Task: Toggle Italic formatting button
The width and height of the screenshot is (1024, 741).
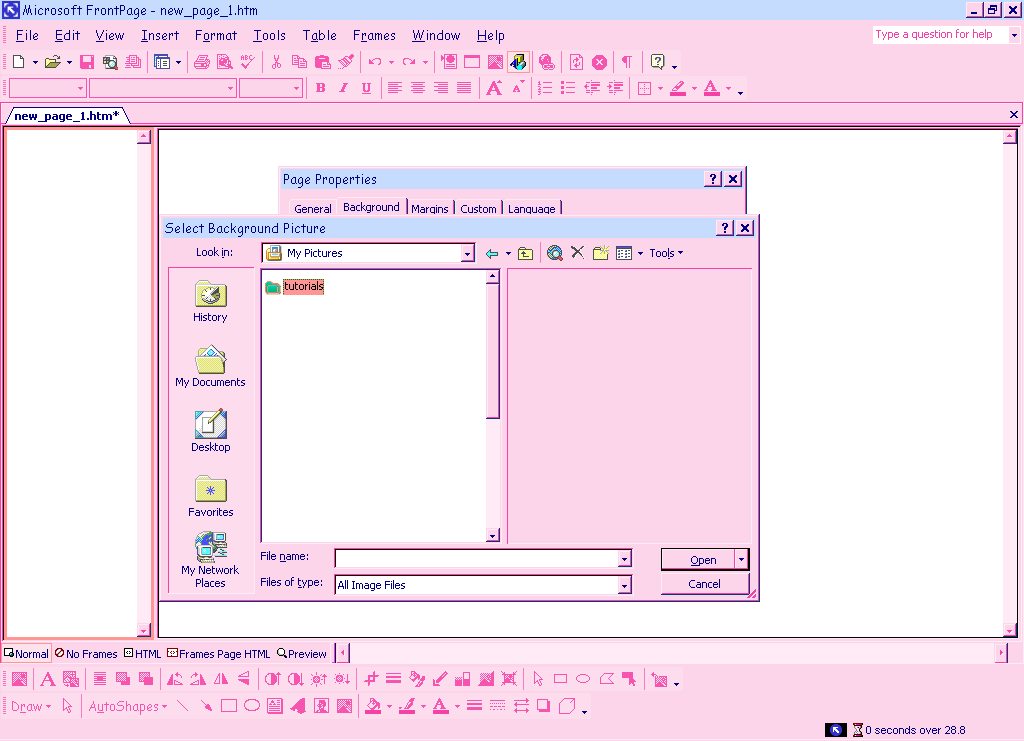Action: 344,87
